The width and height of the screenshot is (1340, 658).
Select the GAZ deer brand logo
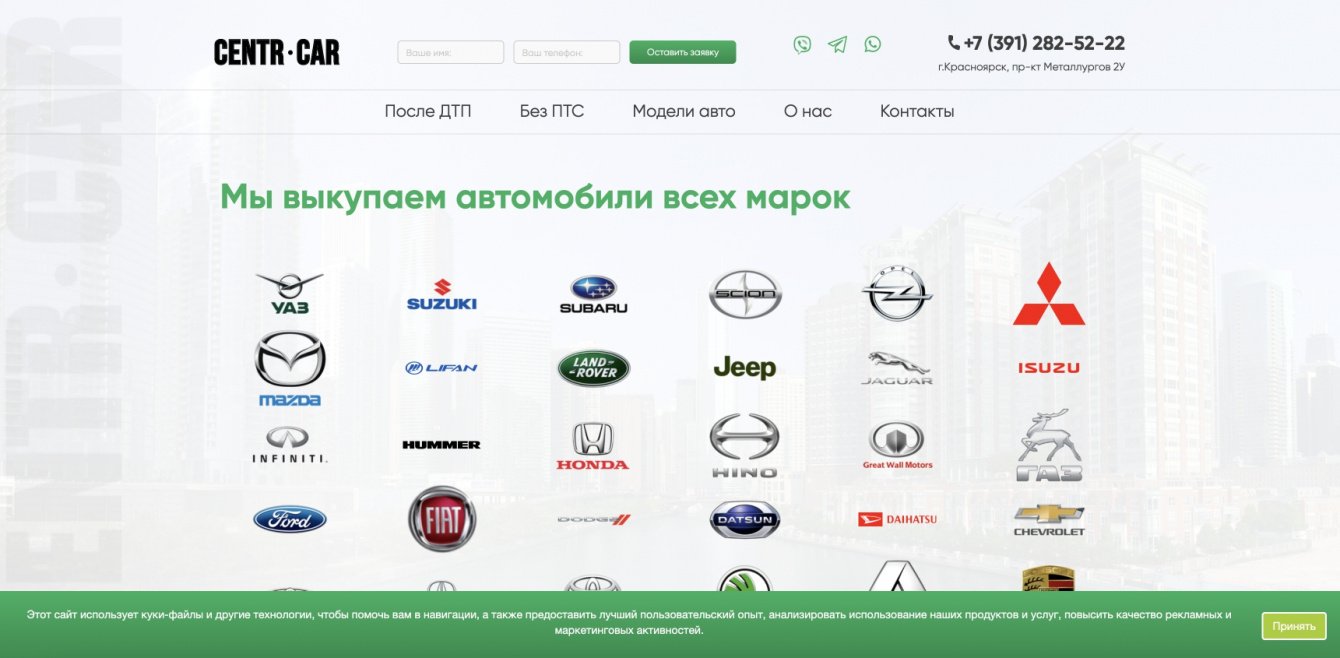click(1049, 444)
